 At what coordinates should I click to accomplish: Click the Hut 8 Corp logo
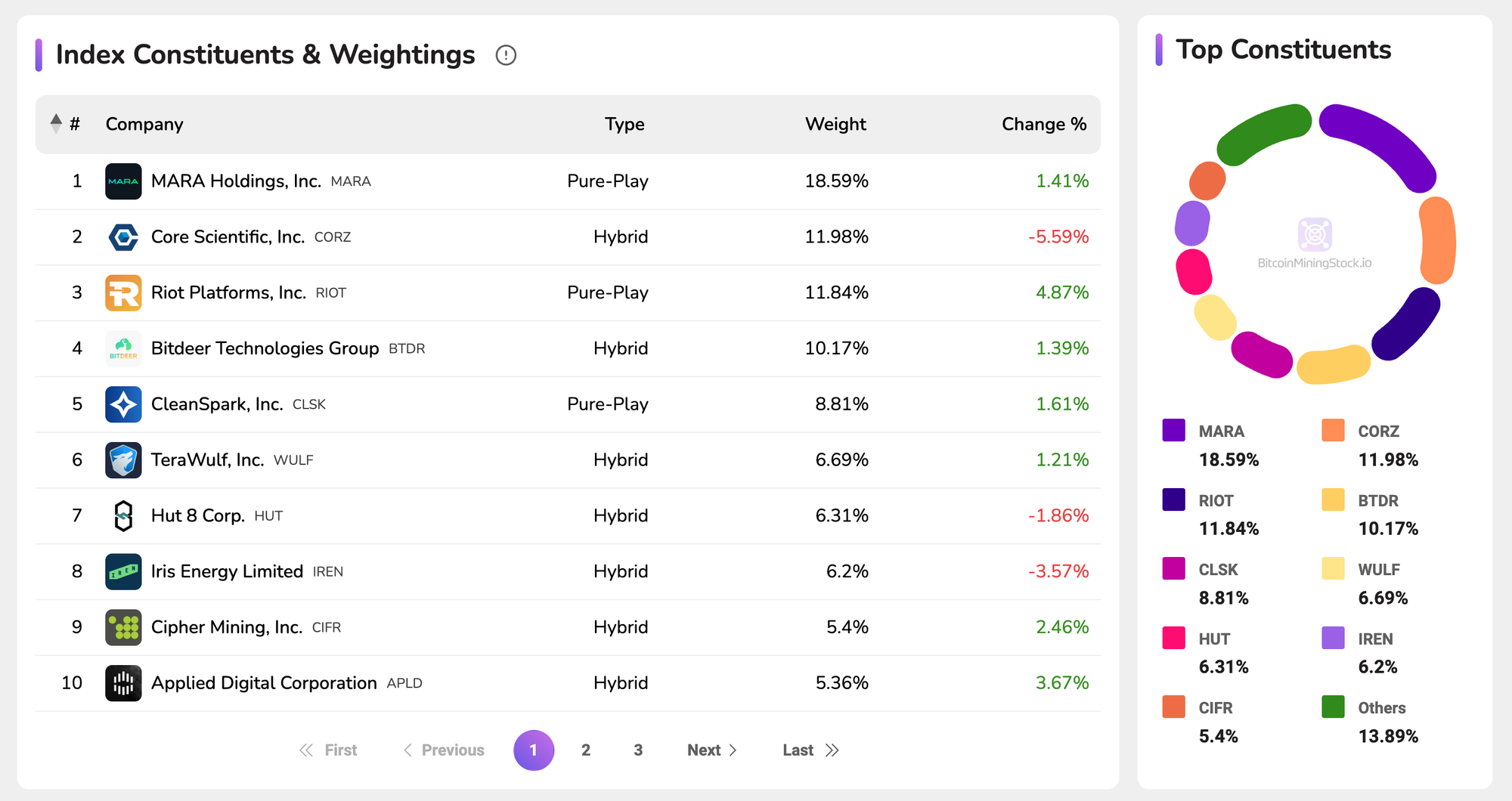pos(123,516)
